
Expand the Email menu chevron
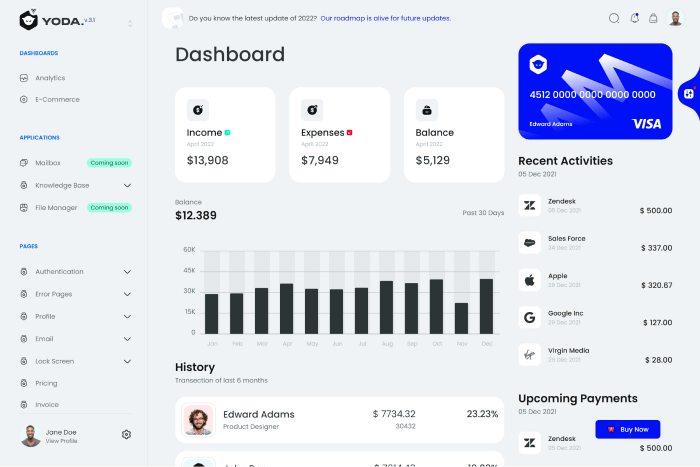click(127, 339)
